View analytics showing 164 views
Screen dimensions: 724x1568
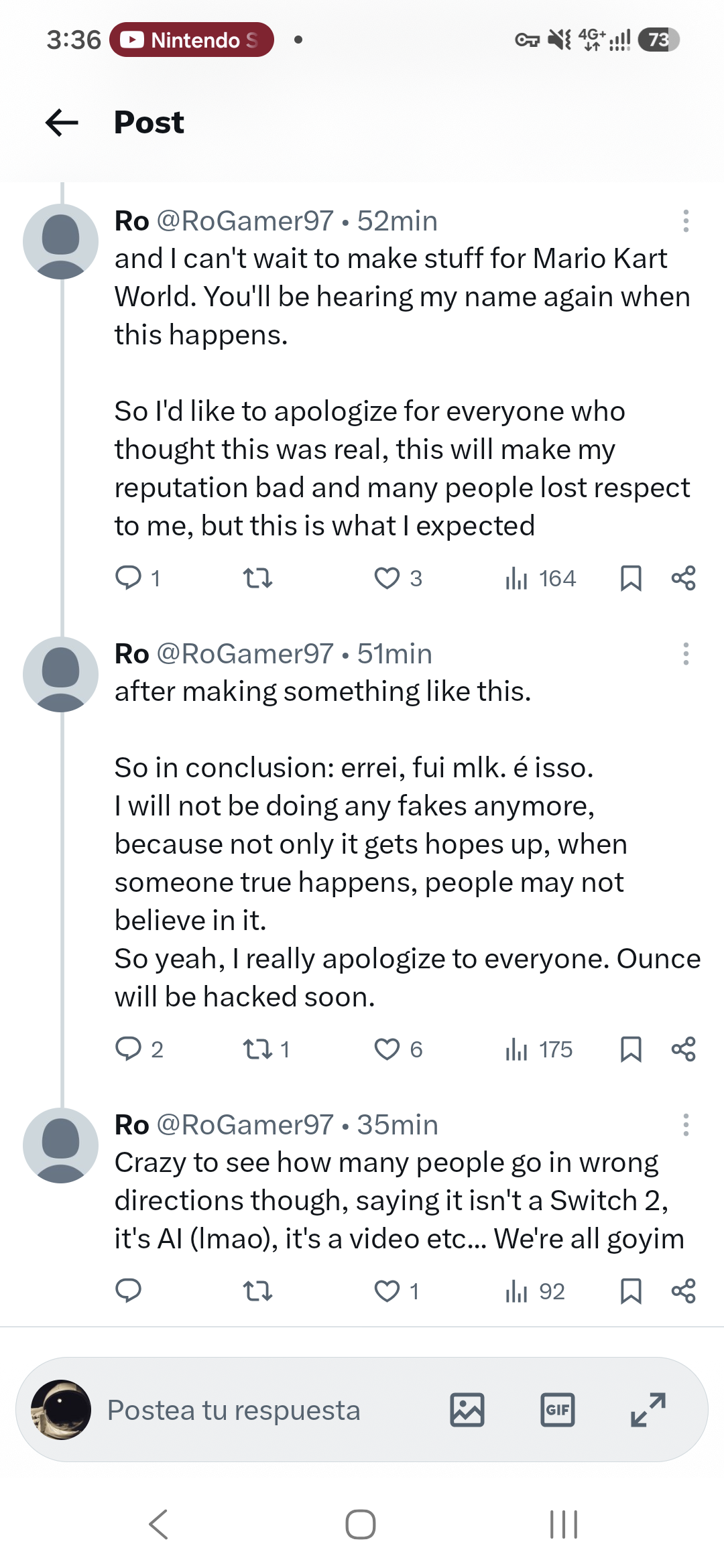(540, 578)
